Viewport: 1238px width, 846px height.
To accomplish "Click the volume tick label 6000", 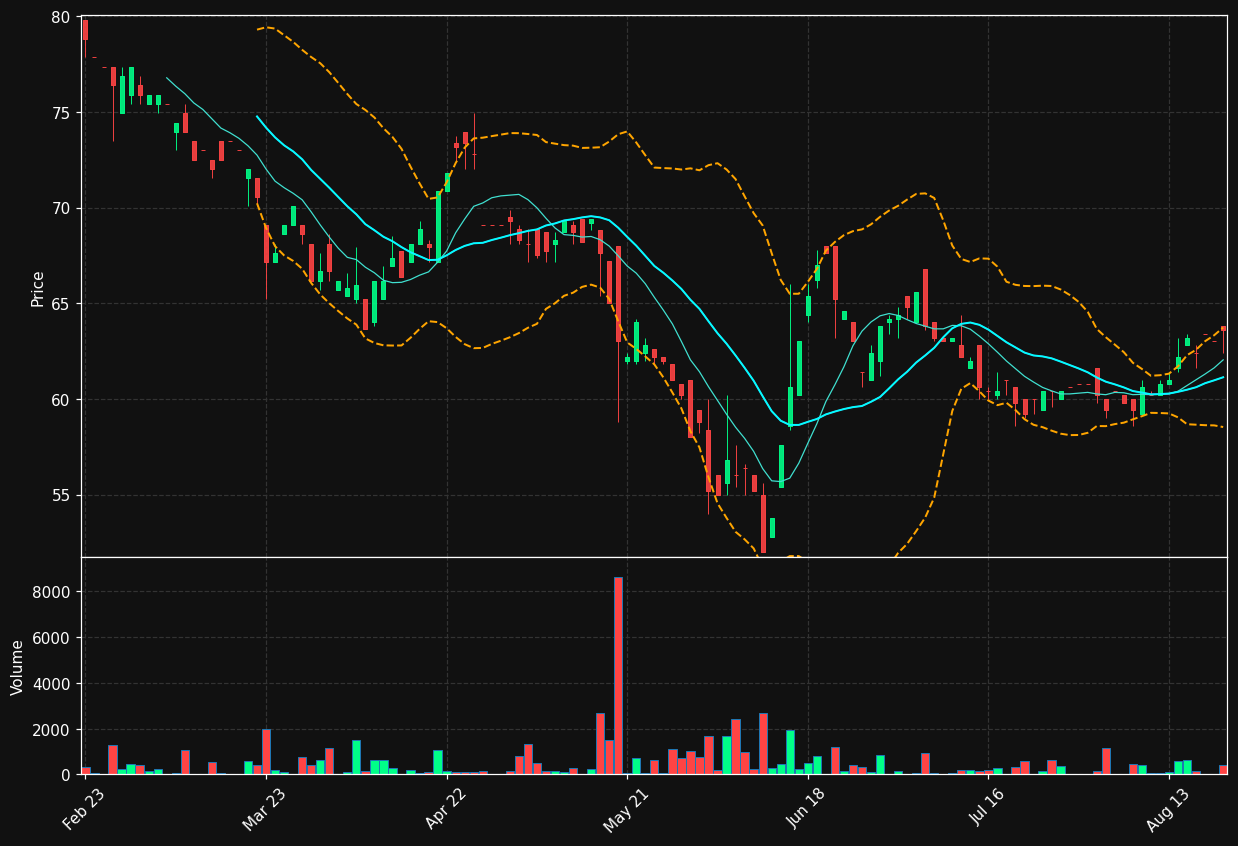I will pyautogui.click(x=53, y=638).
